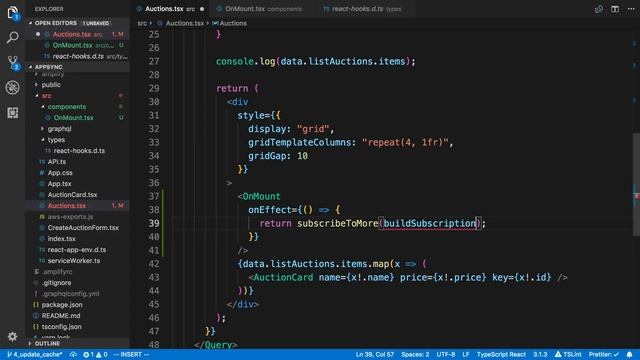This screenshot has height=360, width=640.
Task: Open README.md file in explorer
Action: coord(61,316)
